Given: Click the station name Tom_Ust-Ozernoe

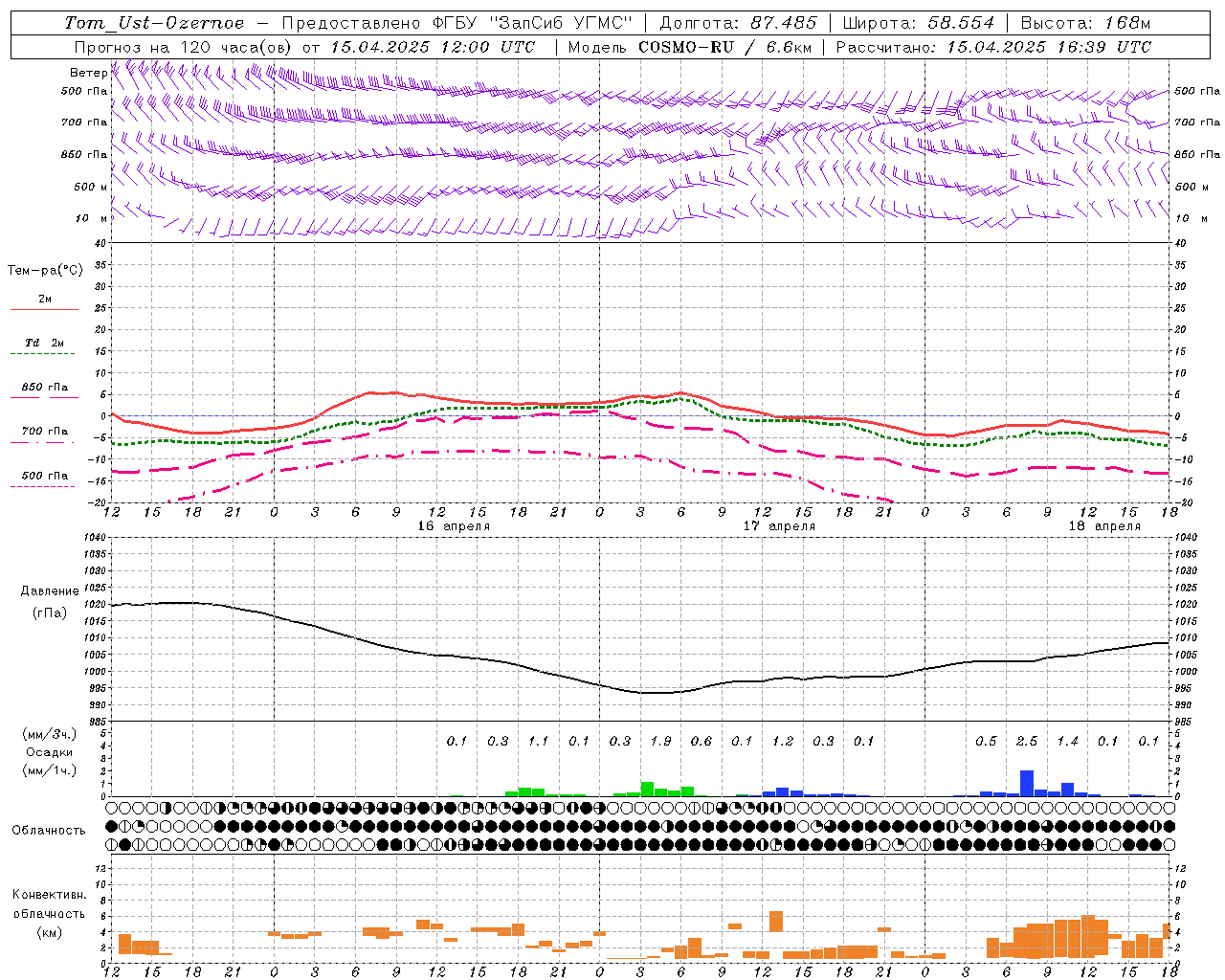Looking at the screenshot, I should click(x=154, y=23).
